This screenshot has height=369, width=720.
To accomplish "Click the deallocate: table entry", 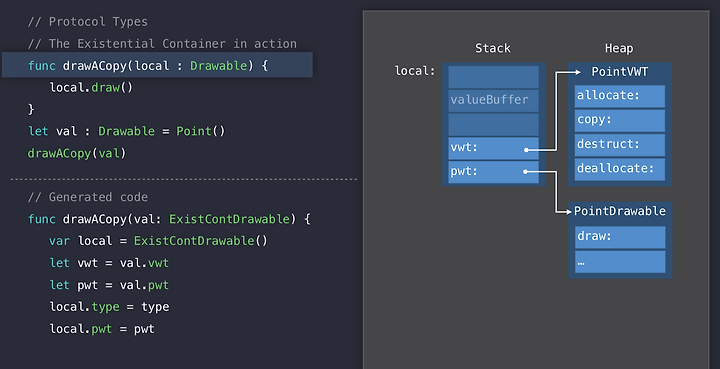I will click(620, 169).
